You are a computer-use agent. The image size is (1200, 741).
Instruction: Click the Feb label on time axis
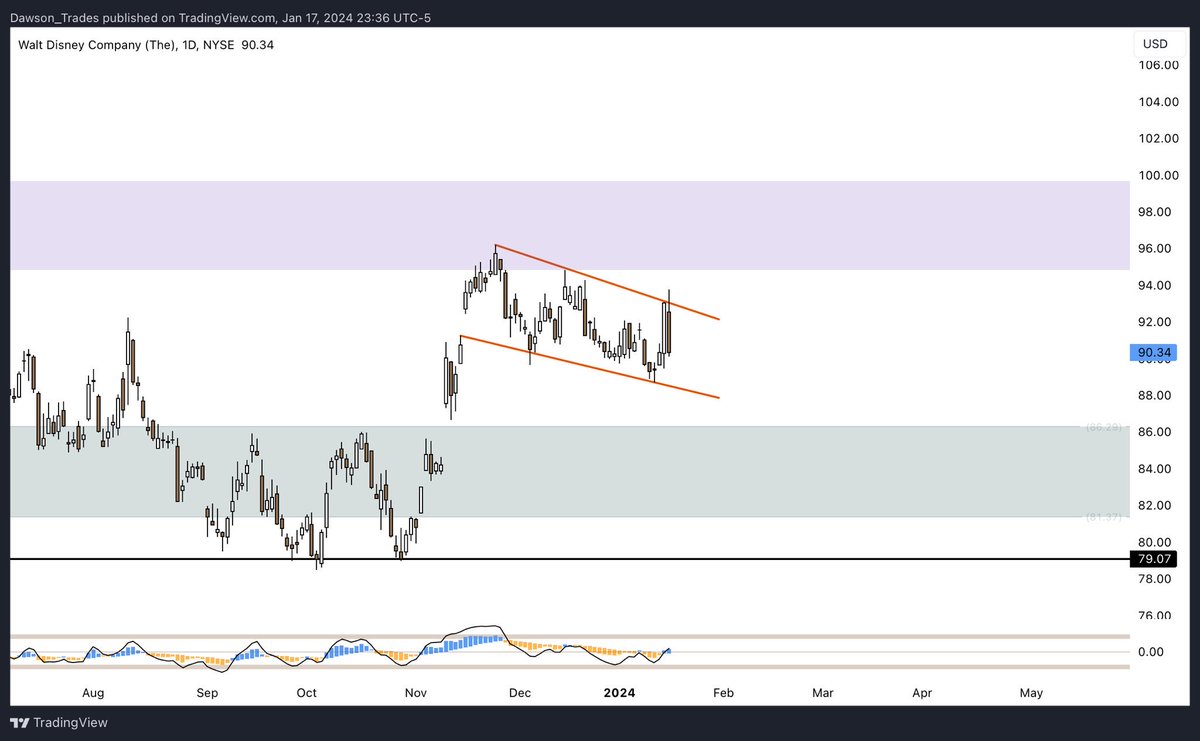tap(724, 692)
